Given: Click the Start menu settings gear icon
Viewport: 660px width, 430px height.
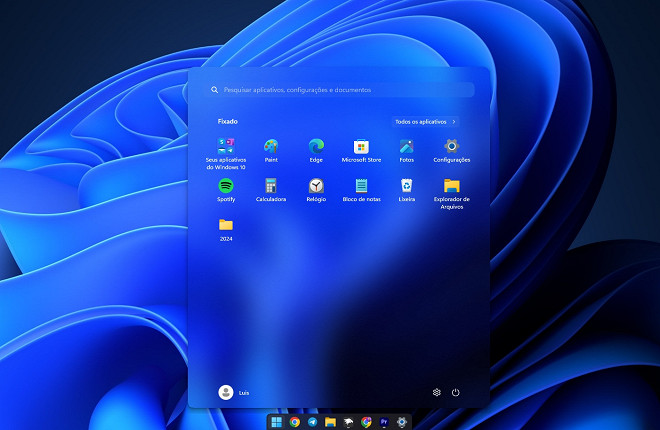Looking at the screenshot, I should [436, 392].
